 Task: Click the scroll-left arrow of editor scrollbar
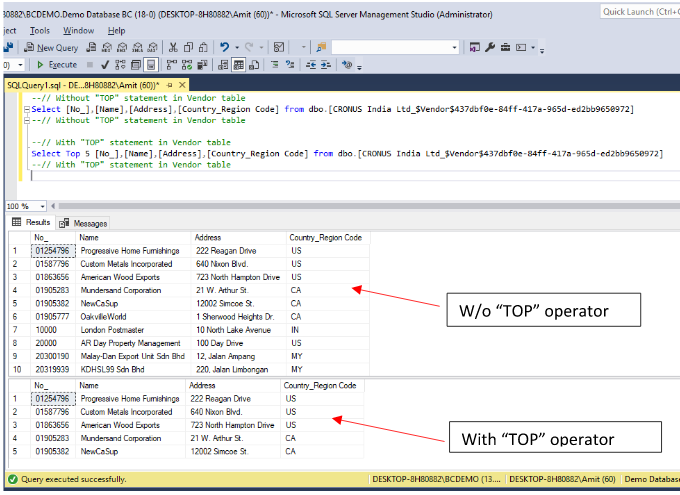click(x=53, y=206)
